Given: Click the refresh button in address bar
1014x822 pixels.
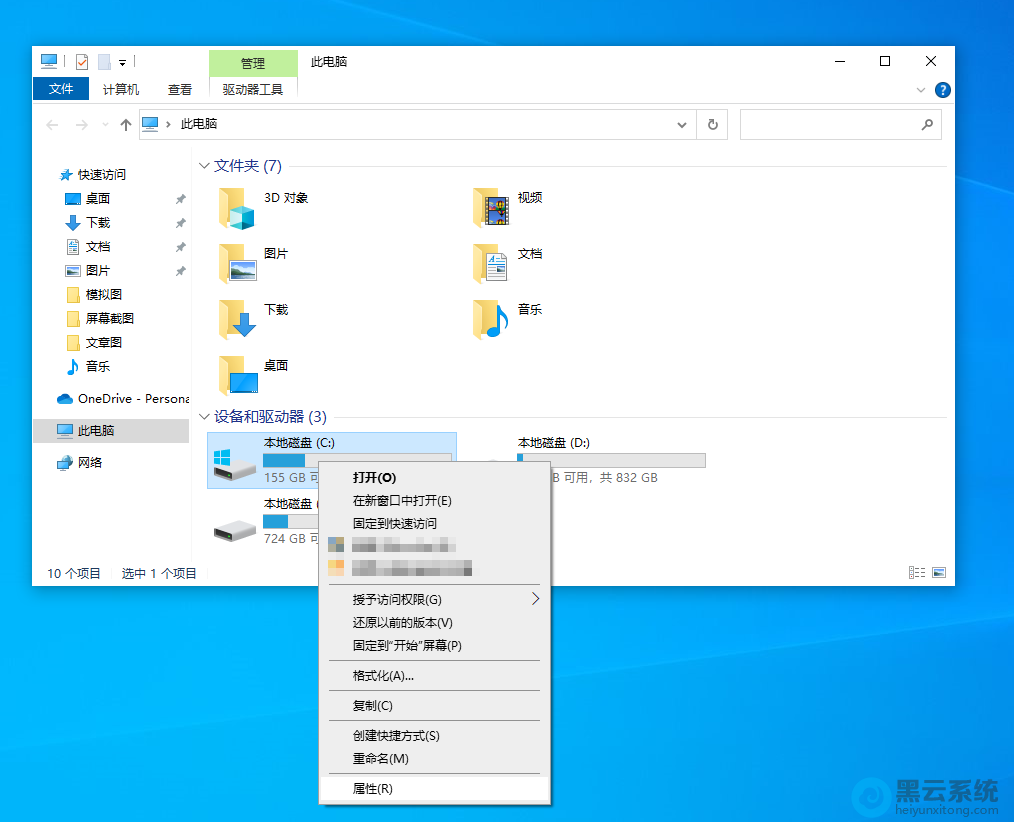Looking at the screenshot, I should 712,125.
